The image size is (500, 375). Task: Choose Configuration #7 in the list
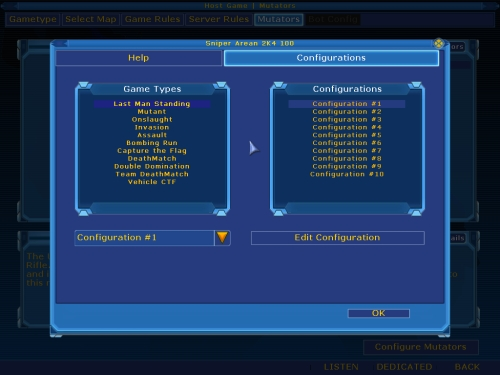coord(347,151)
